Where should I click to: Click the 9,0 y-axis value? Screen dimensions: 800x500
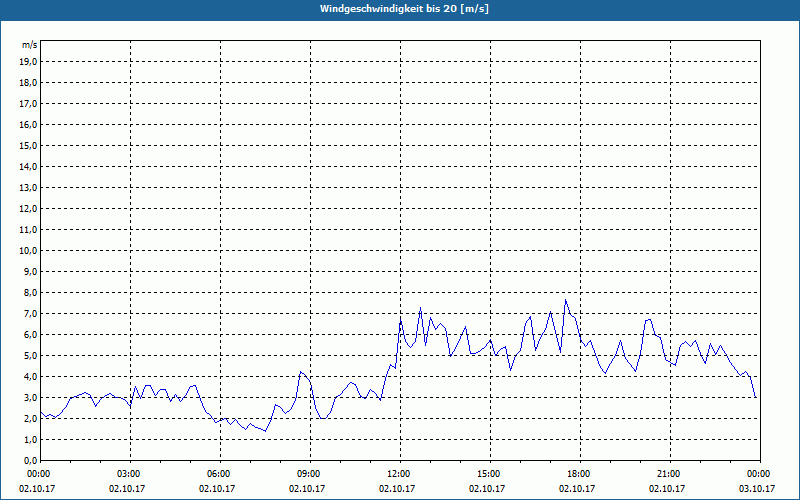click(30, 271)
